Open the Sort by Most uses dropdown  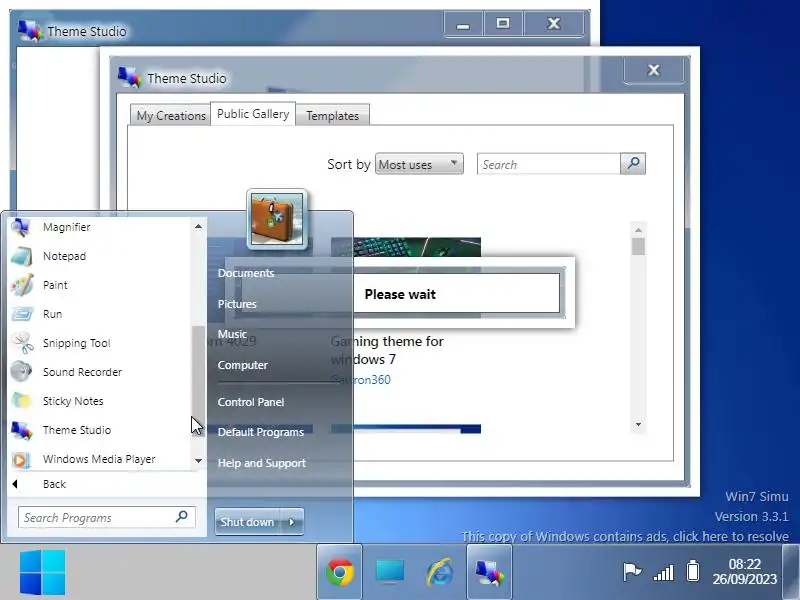click(x=419, y=164)
